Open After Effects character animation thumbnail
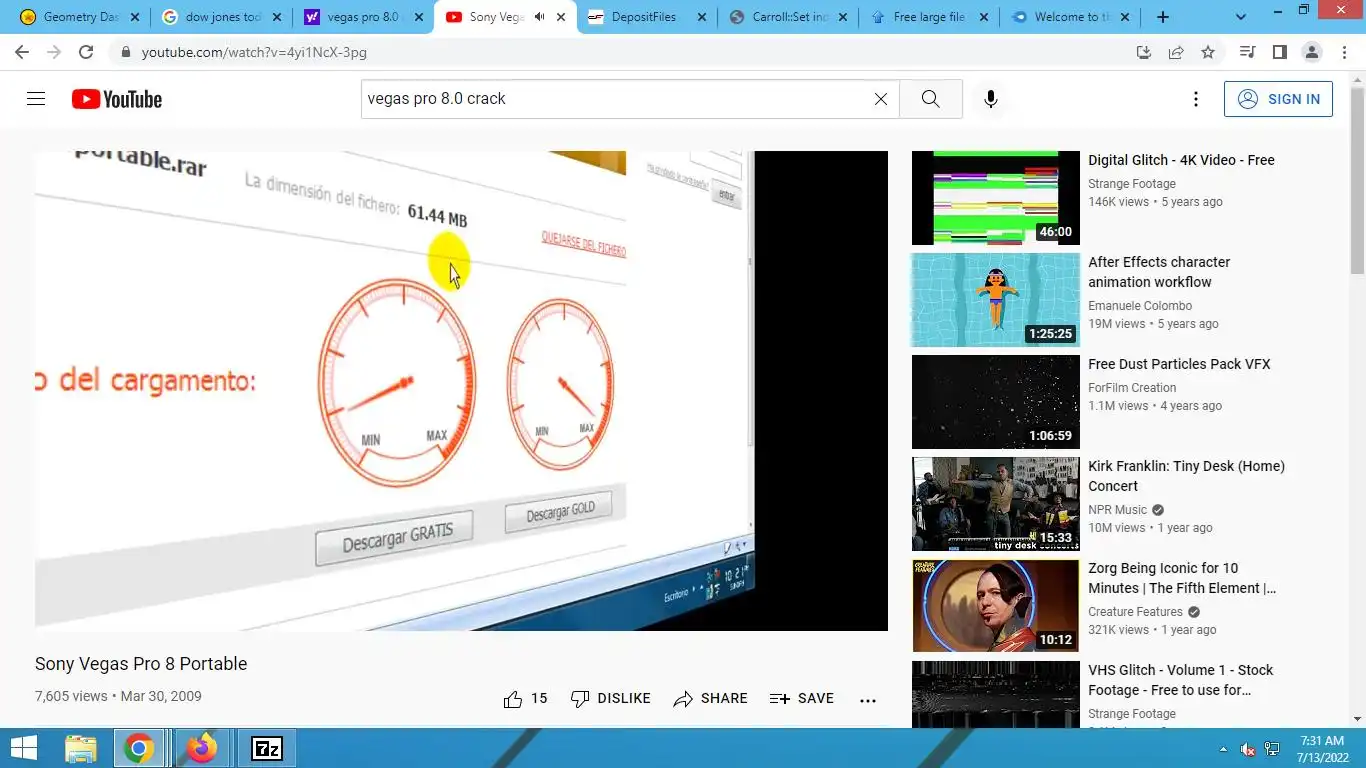This screenshot has height=768, width=1366. pyautogui.click(x=996, y=300)
